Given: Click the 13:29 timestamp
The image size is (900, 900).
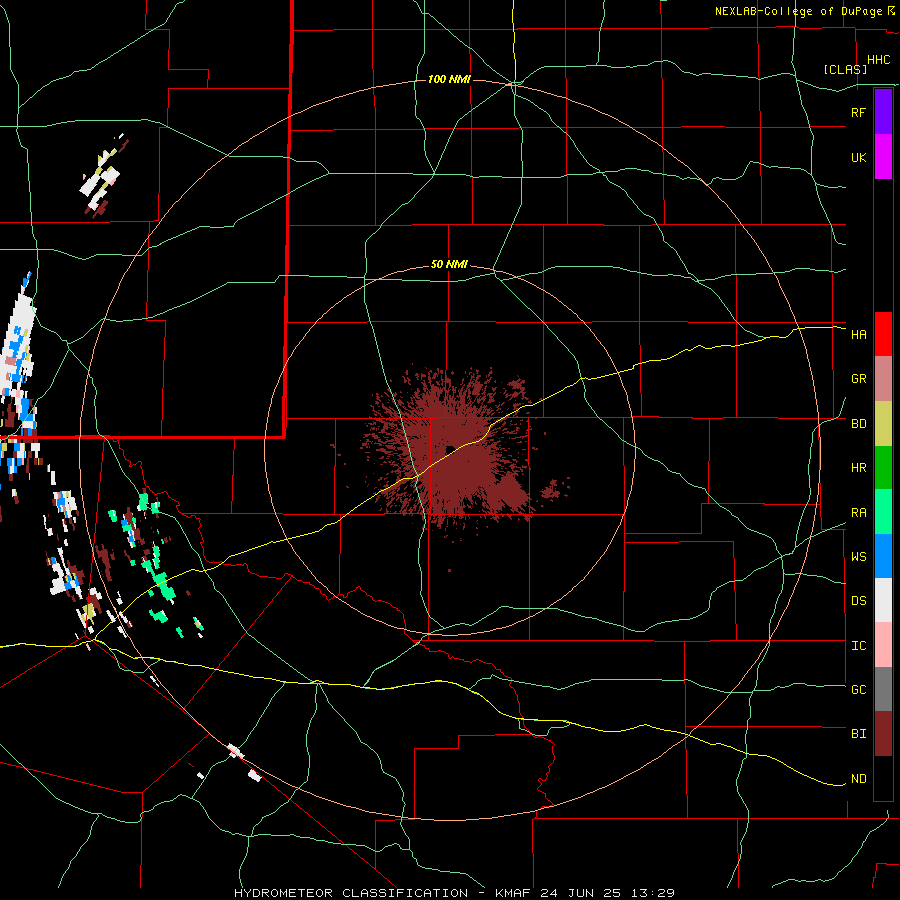Looking at the screenshot, I should tap(651, 893).
